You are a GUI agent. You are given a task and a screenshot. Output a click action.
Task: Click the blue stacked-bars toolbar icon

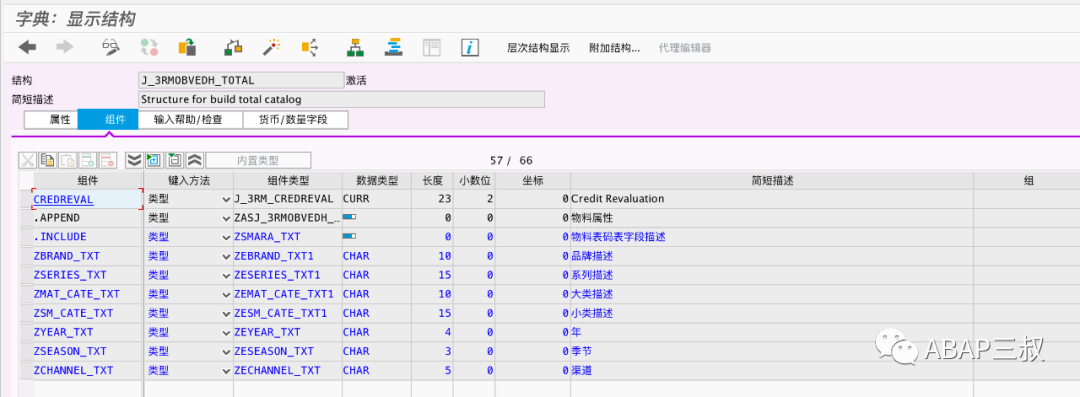click(x=393, y=47)
